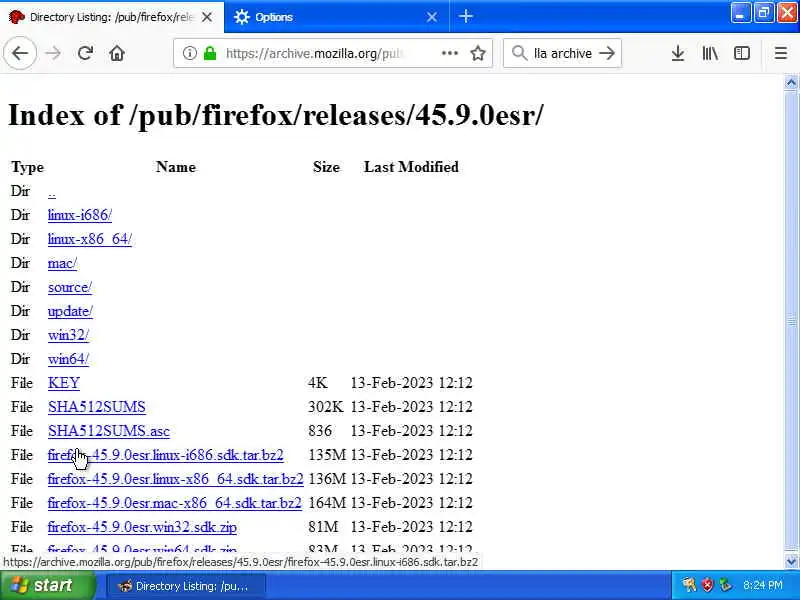This screenshot has width=800, height=600.
Task: Download firefox-45.9.0esr.linux-i686.sdk.tar.bz2
Action: [x=166, y=455]
